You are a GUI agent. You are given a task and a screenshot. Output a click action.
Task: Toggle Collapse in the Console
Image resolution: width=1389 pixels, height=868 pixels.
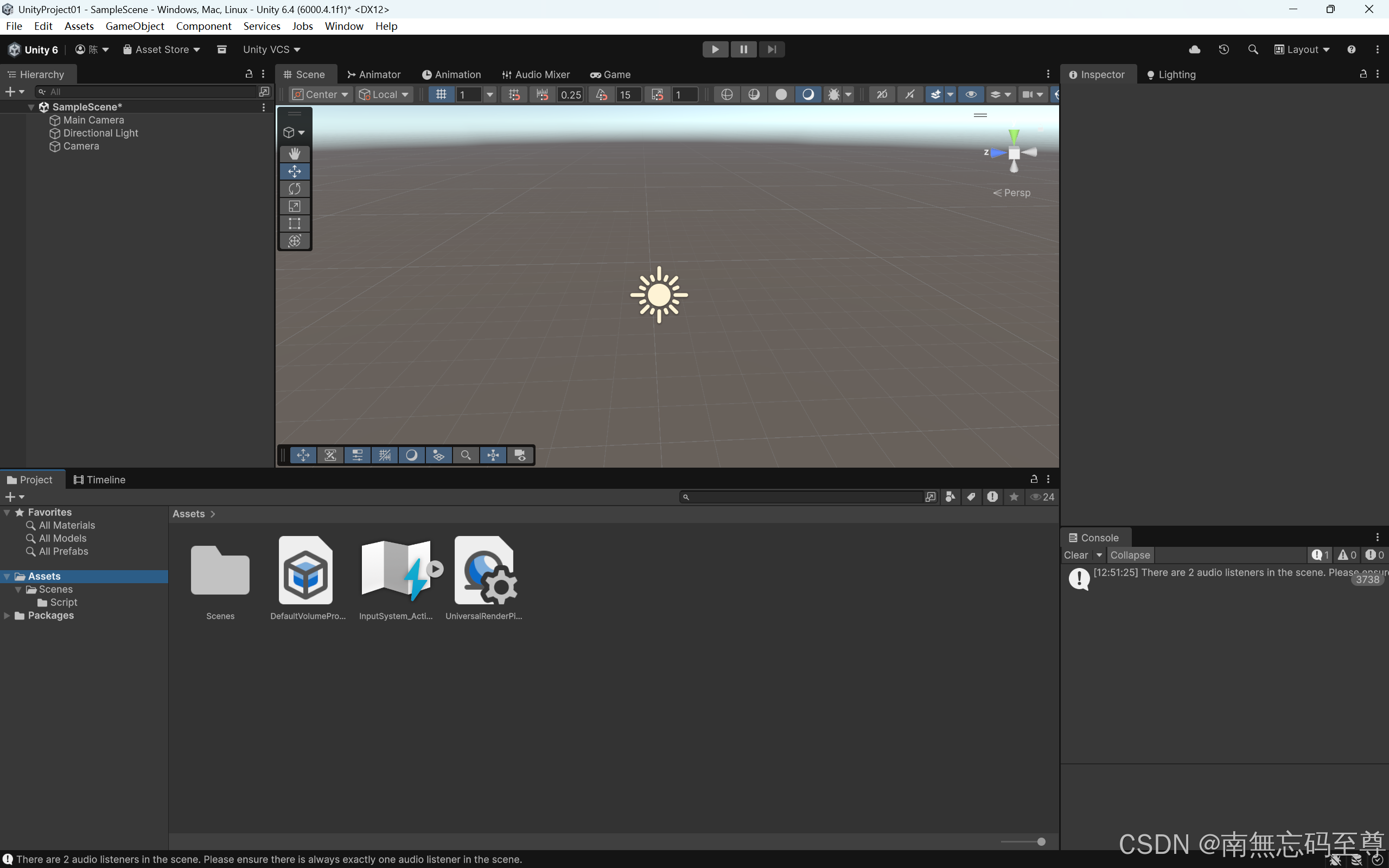(1130, 555)
